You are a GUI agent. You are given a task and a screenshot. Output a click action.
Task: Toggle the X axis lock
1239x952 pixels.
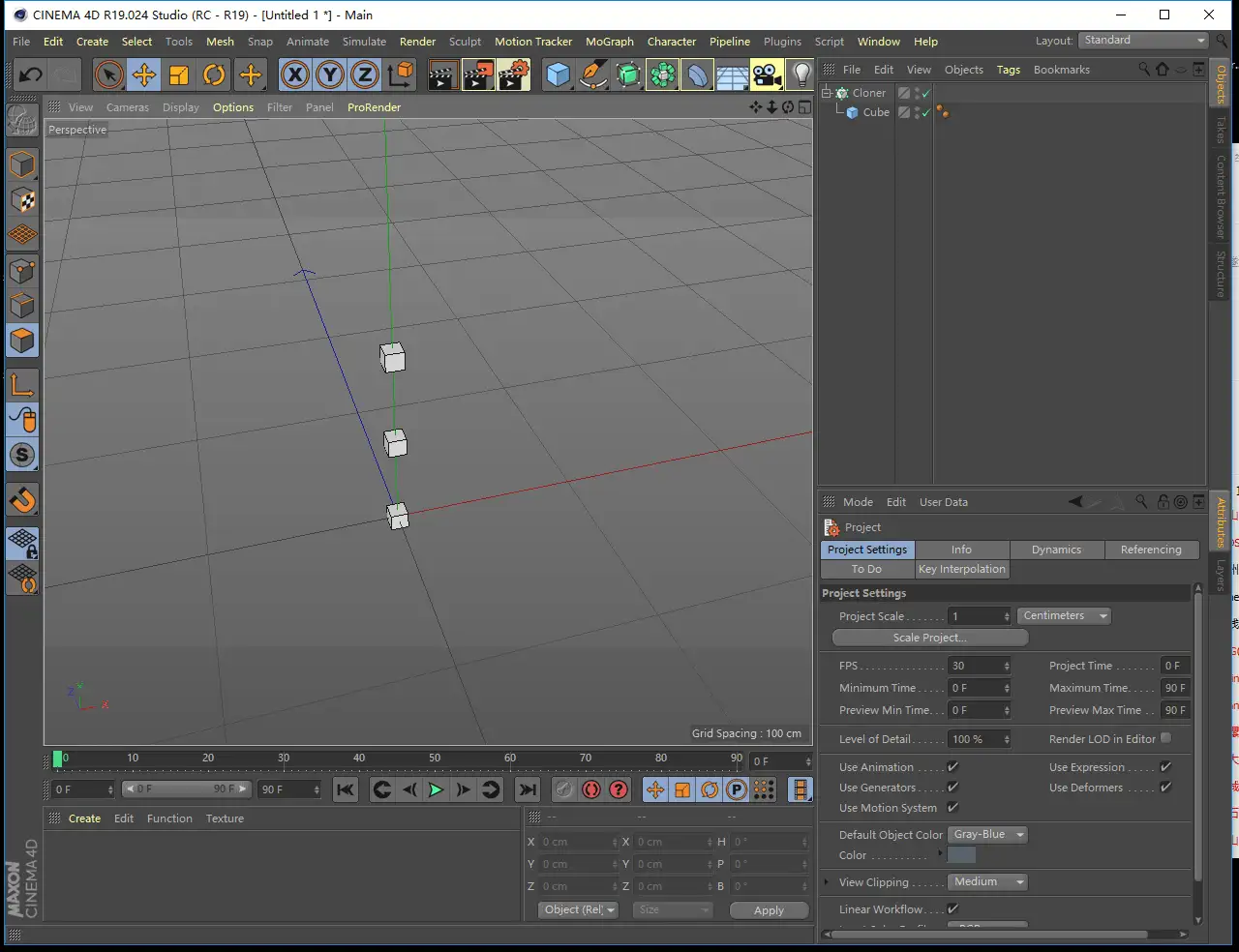(x=295, y=74)
